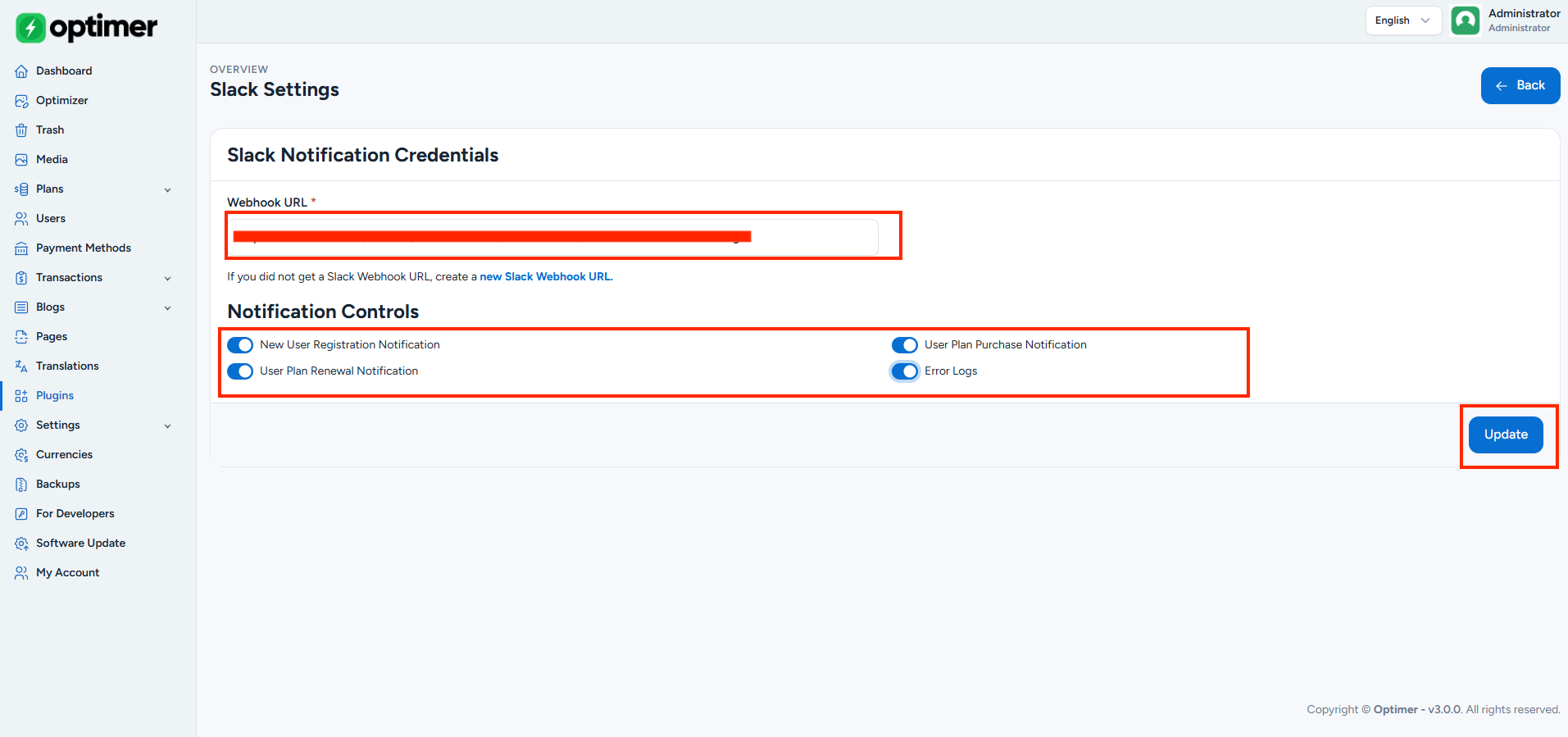This screenshot has height=737, width=1568.
Task: Click the Users people icon
Action: point(21,219)
